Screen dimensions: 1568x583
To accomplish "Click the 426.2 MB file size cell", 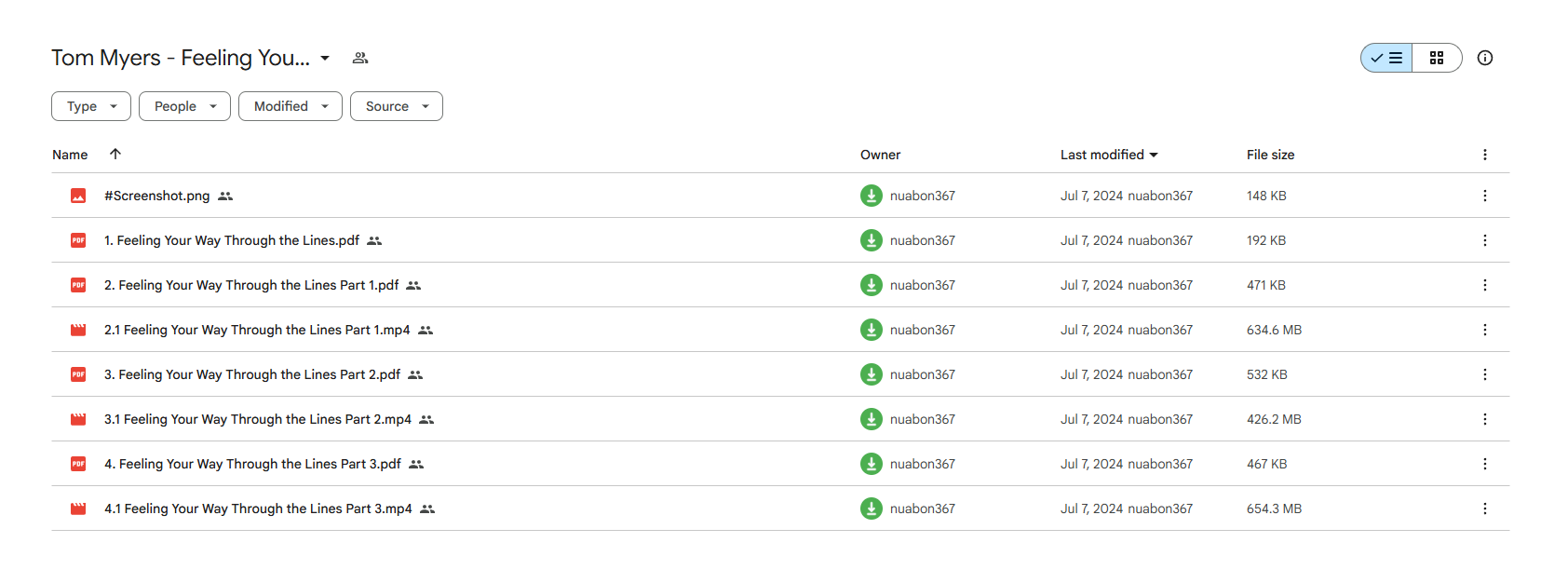I will pyautogui.click(x=1274, y=419).
